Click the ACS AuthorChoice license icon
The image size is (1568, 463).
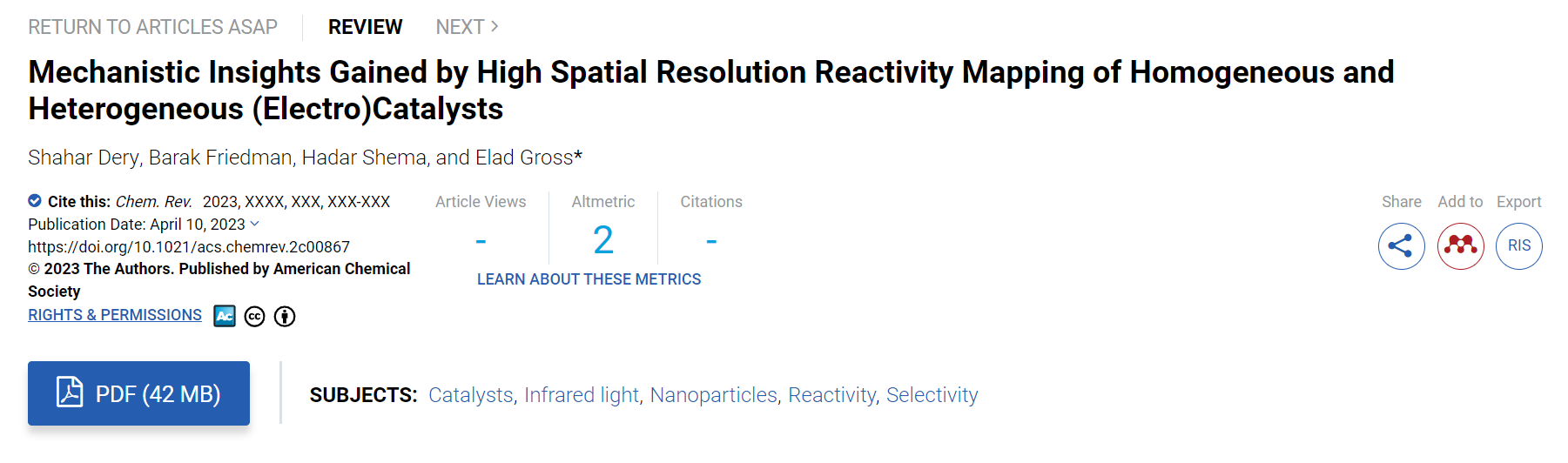click(x=225, y=316)
